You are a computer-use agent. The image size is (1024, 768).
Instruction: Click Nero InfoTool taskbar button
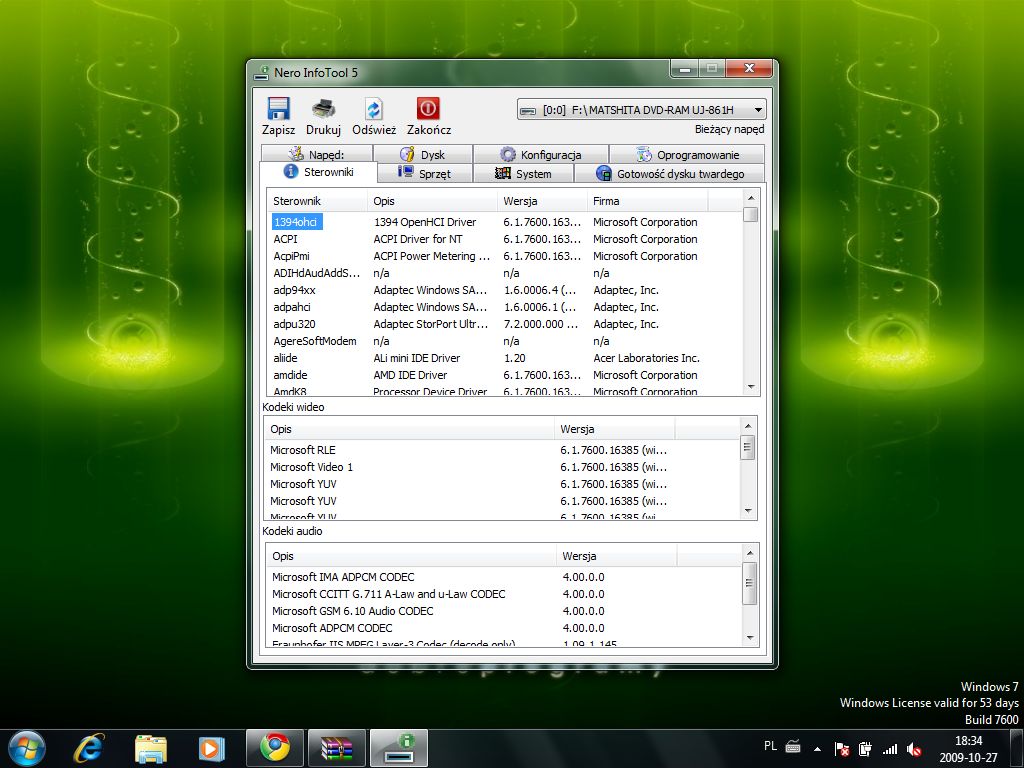(x=399, y=748)
